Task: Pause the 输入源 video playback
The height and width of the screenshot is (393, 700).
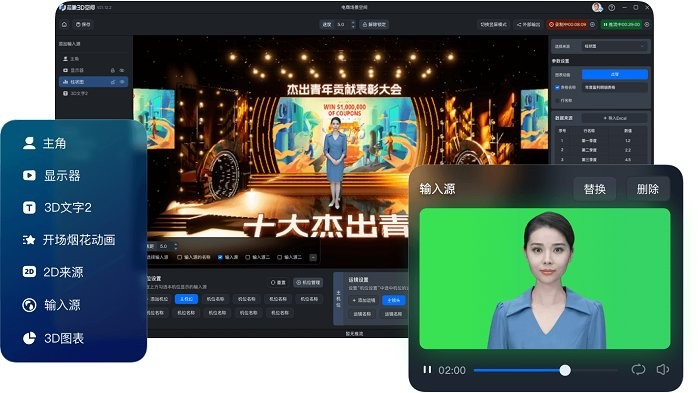Action: [x=427, y=370]
